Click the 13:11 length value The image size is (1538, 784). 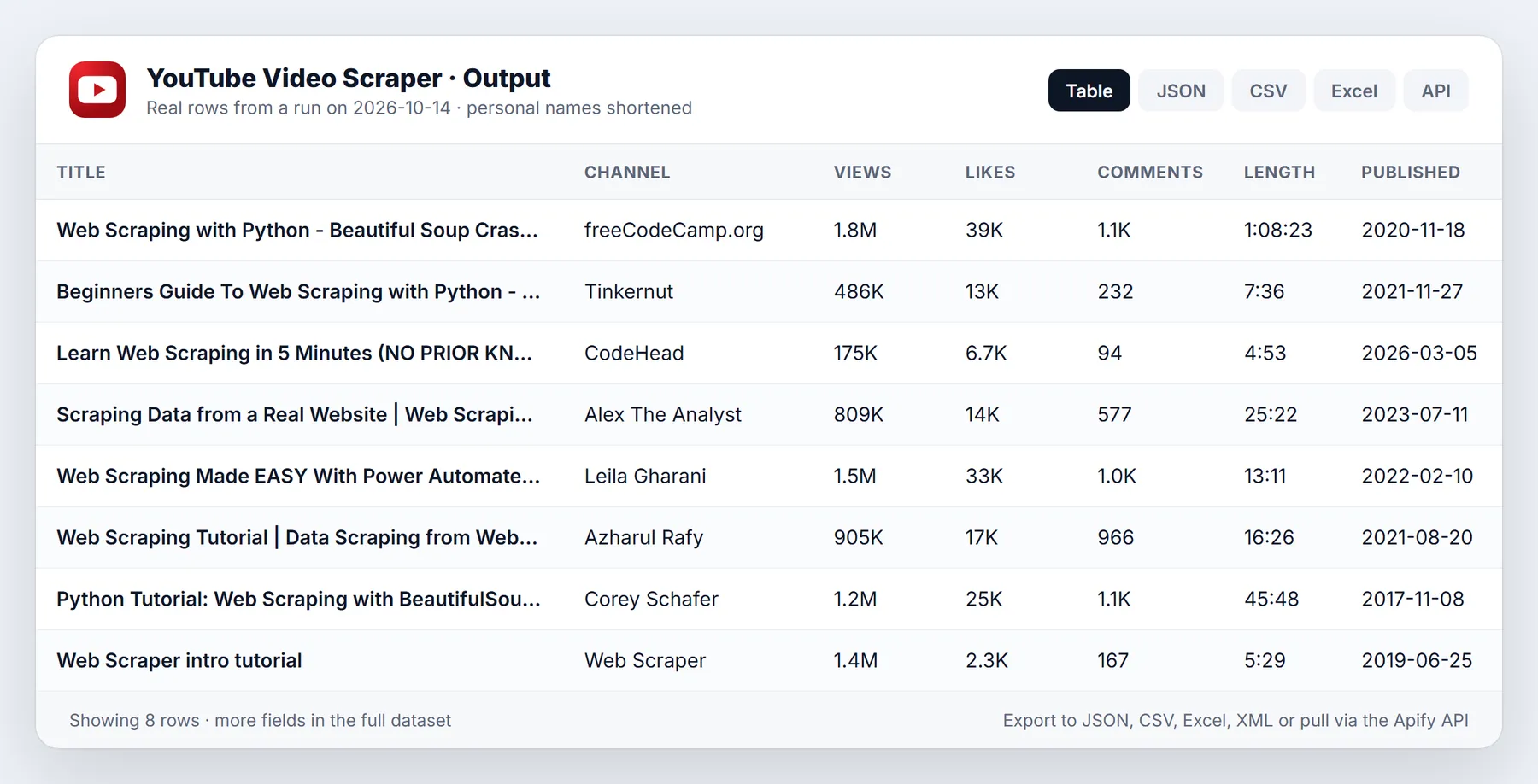(x=1265, y=477)
